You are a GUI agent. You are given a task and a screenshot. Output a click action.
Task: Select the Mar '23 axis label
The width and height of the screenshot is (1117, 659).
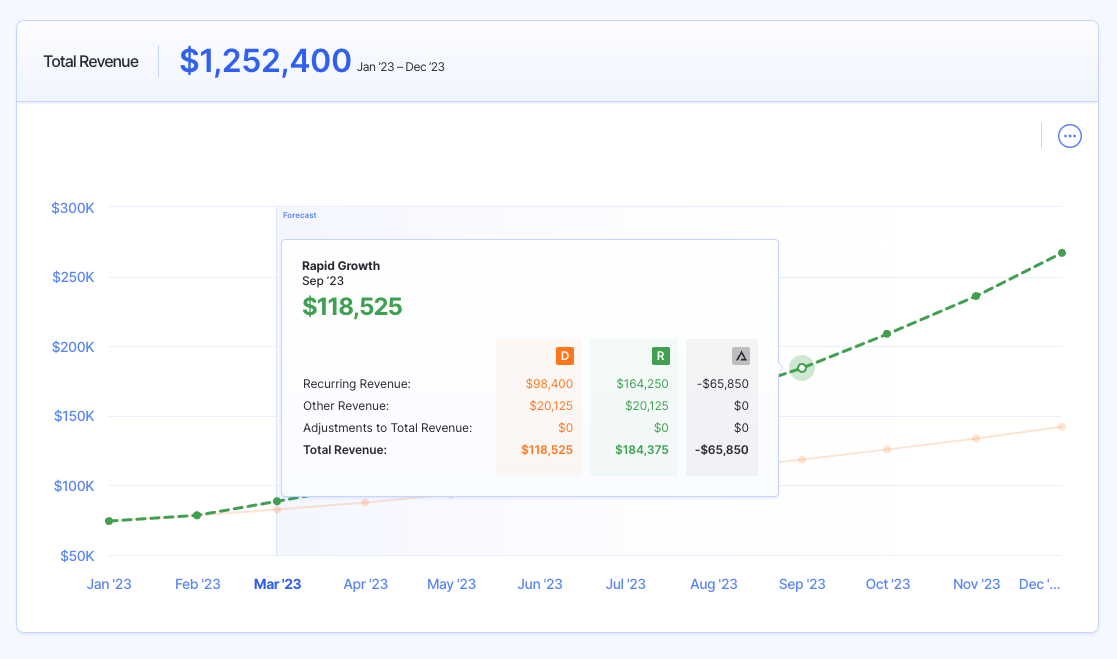tap(277, 584)
